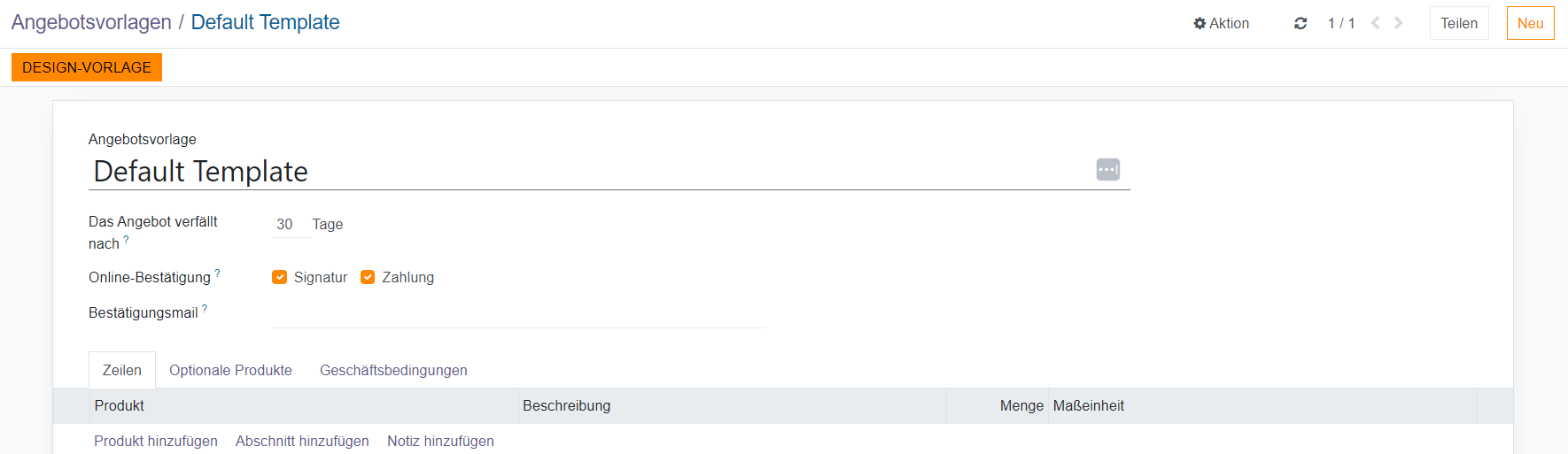The width and height of the screenshot is (1568, 454).
Task: Open the Bestätigungsmail dropdown field
Action: [x=518, y=314]
